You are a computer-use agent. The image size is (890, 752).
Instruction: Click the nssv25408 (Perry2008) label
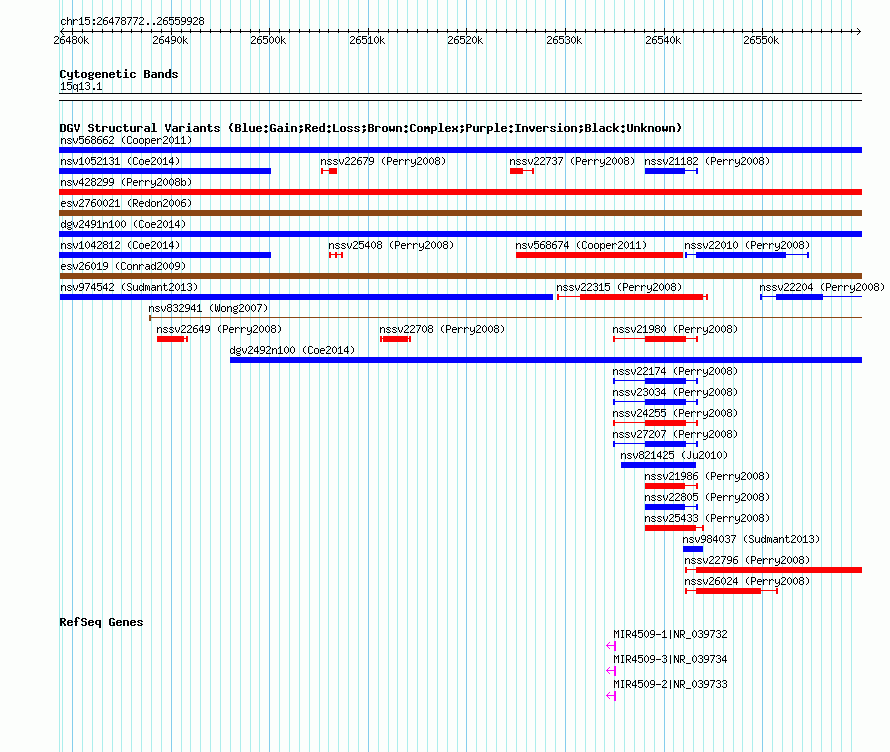coord(391,245)
